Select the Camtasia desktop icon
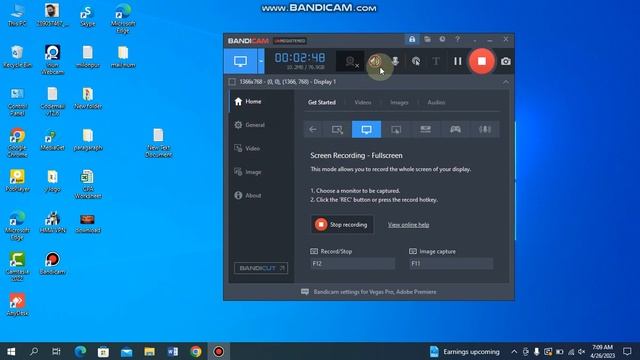Screen dimensions: 640x360 (x=17, y=267)
